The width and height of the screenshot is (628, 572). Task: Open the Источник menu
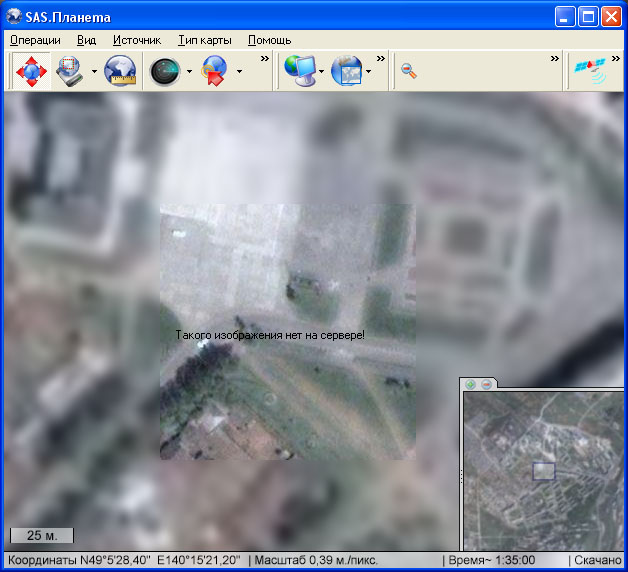pos(136,40)
